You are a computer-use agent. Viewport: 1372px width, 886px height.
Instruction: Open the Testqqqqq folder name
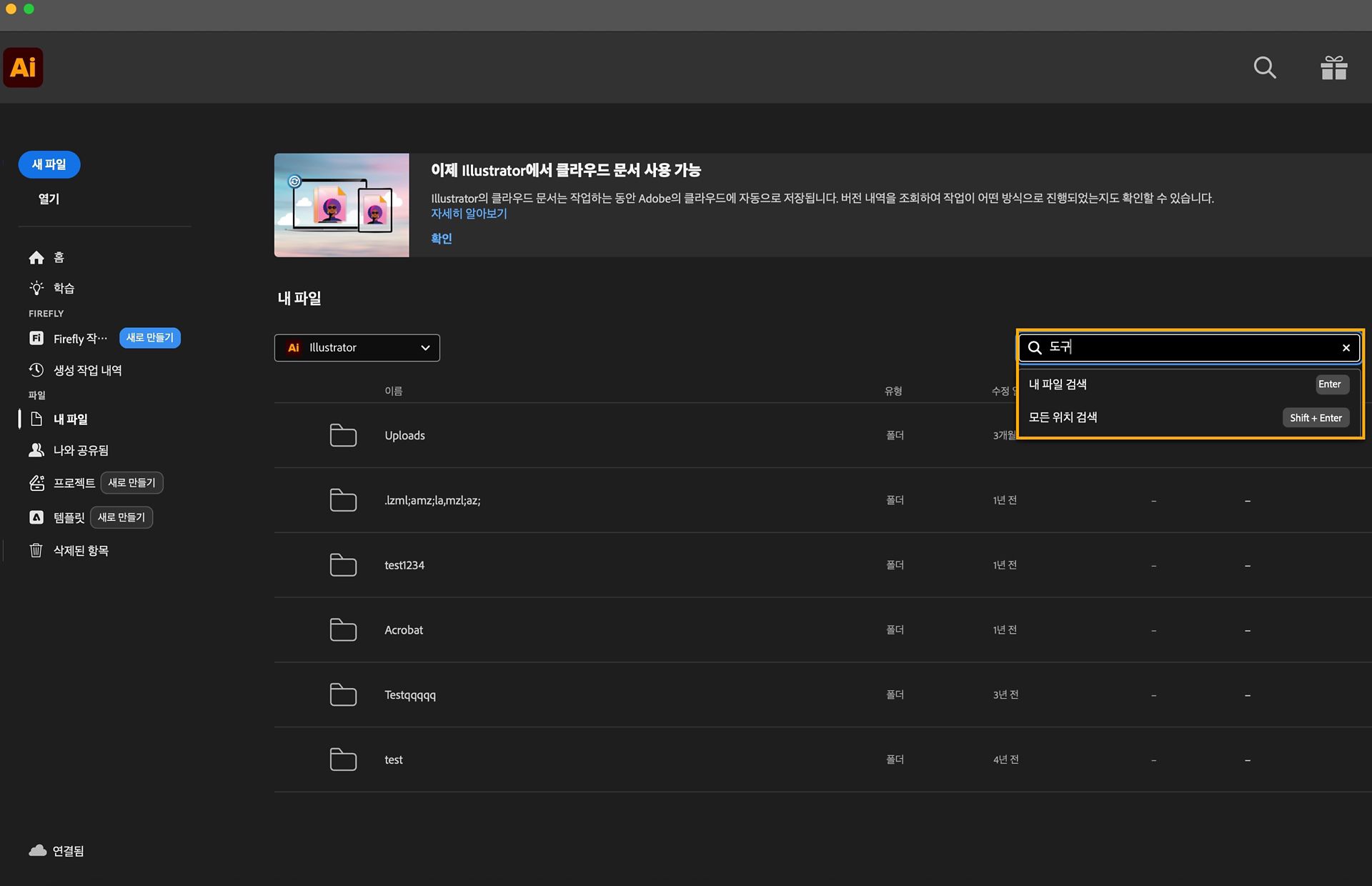[410, 695]
